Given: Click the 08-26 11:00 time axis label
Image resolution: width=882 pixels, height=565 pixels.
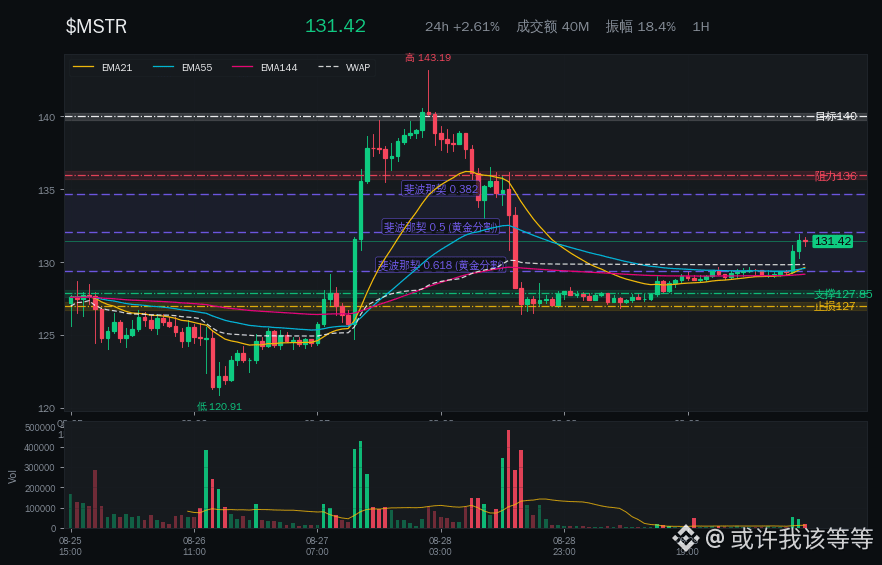Looking at the screenshot, I should pyautogui.click(x=194, y=546).
